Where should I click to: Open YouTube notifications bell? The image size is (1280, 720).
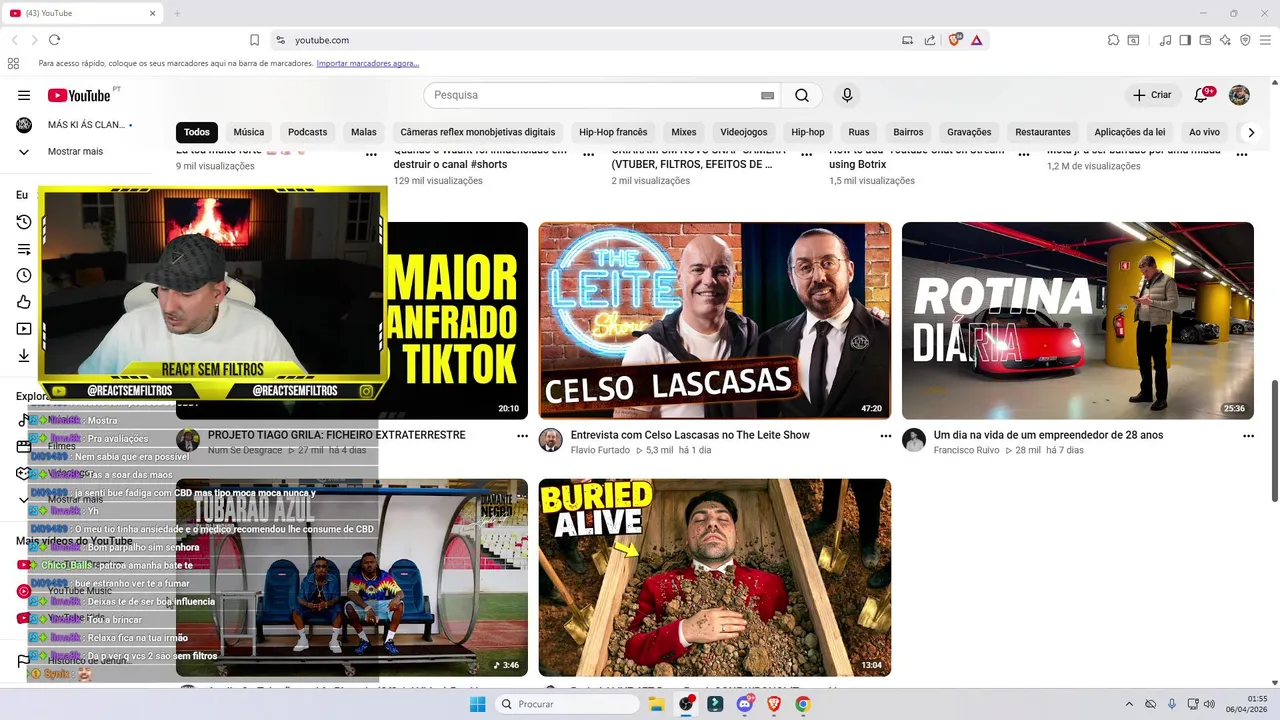[x=1201, y=95]
